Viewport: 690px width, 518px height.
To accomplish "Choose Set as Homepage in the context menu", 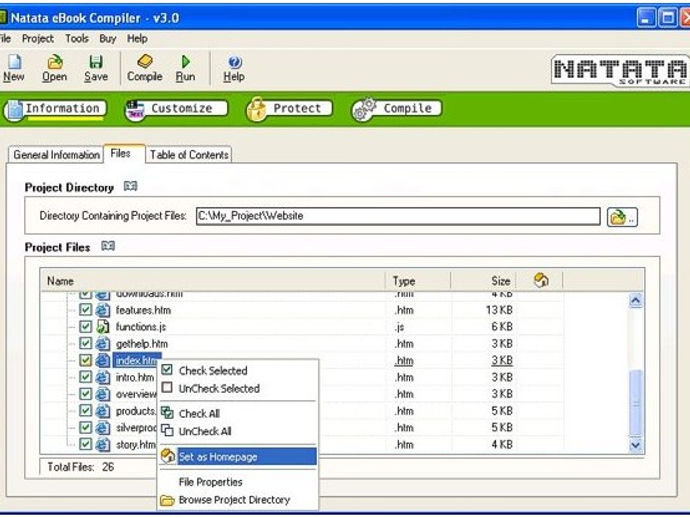I will (238, 457).
